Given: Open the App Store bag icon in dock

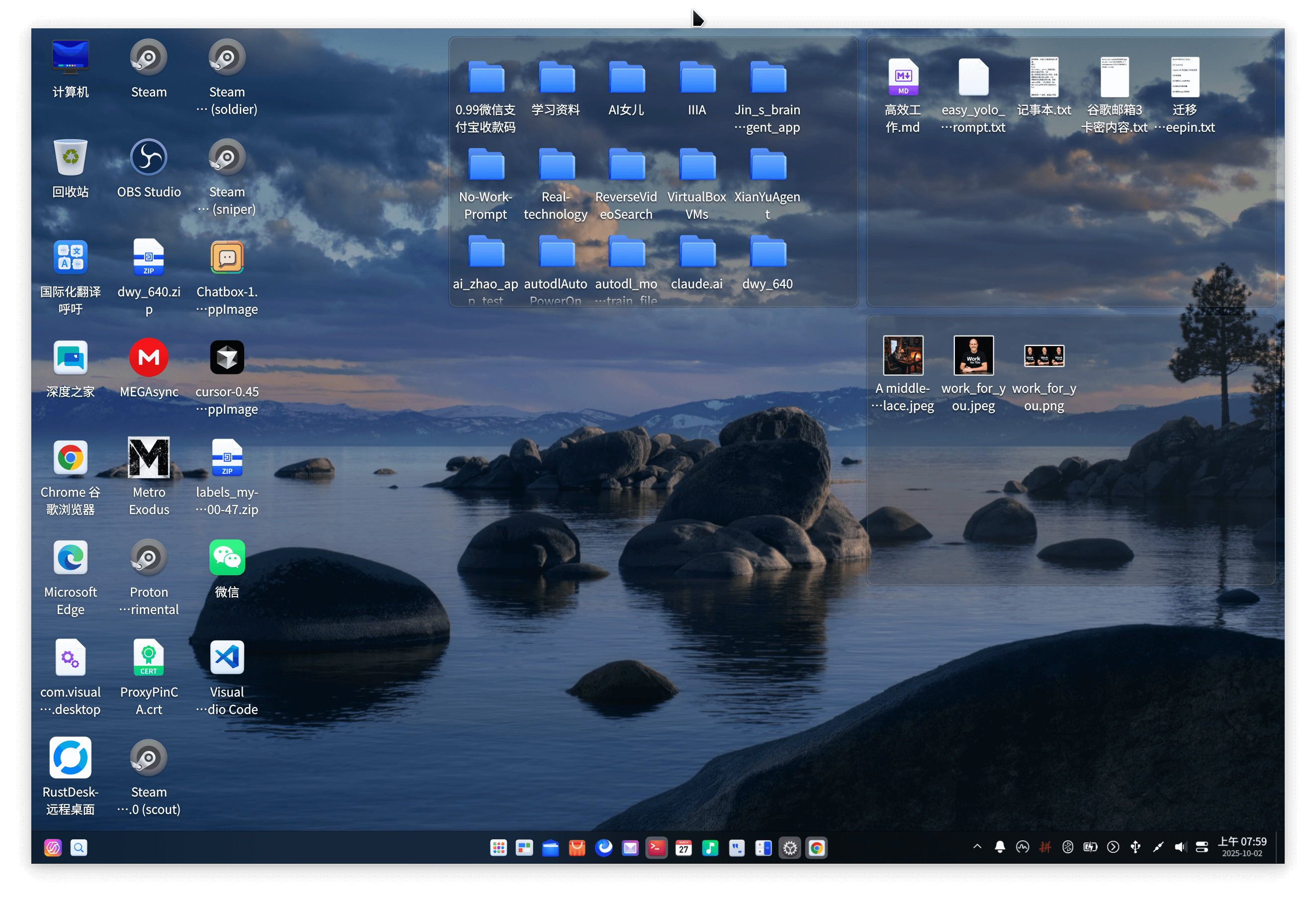Looking at the screenshot, I should pos(577,848).
